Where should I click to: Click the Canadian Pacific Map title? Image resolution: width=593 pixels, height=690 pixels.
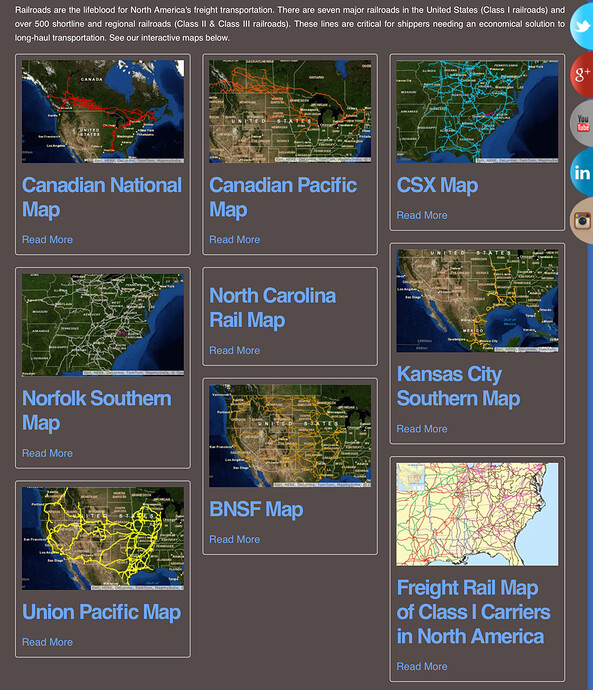283,197
